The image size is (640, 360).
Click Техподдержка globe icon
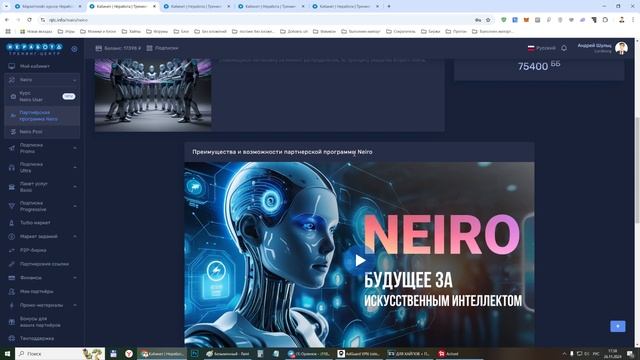click(x=12, y=338)
